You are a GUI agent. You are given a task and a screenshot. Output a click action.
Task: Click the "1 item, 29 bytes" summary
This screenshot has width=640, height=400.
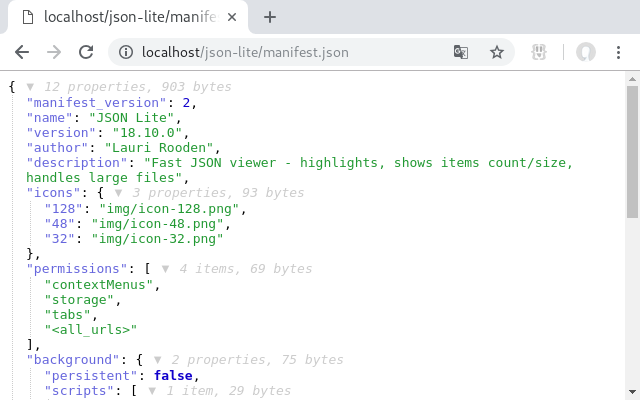point(228,391)
